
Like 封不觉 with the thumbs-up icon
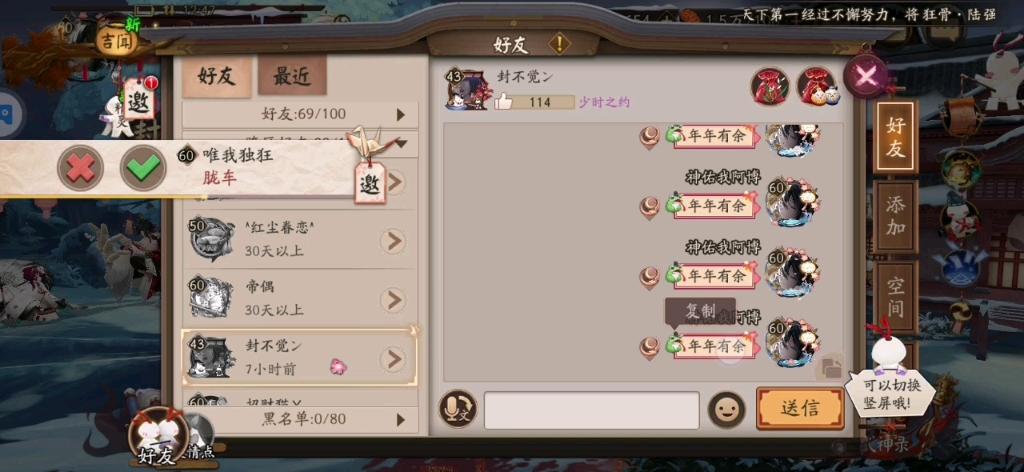point(503,102)
